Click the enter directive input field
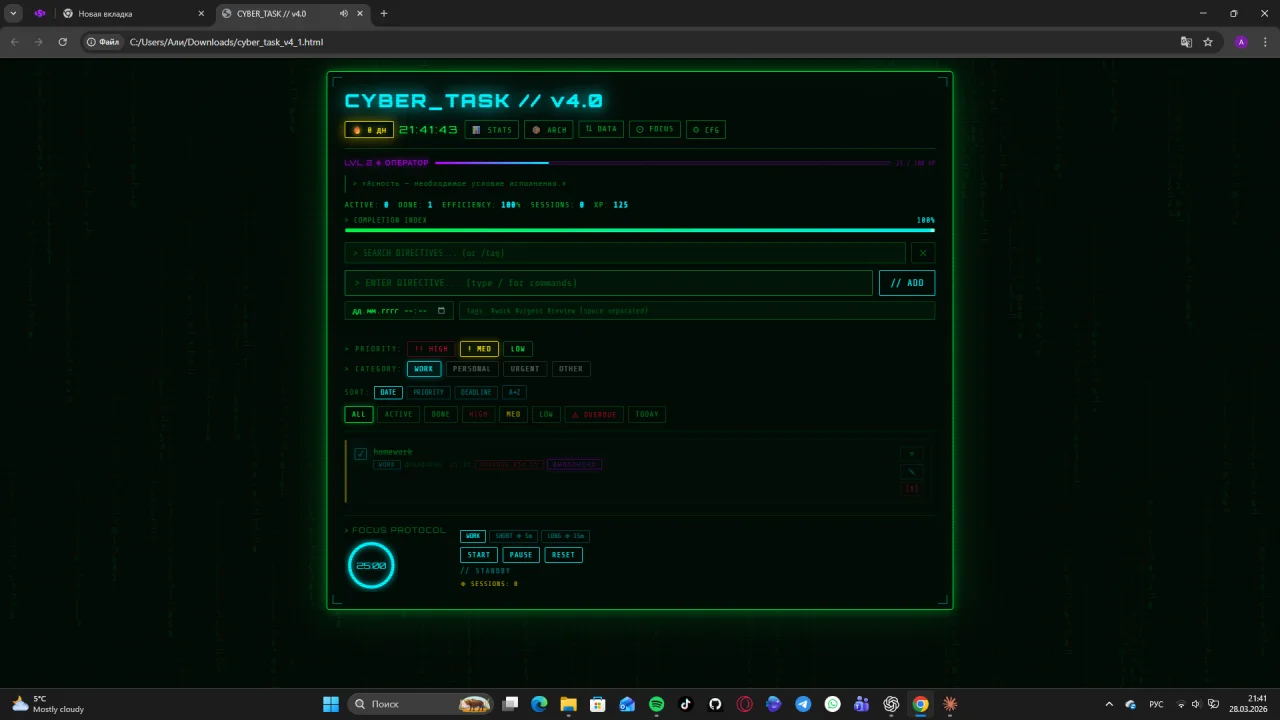Screen dimensions: 1280x720 coord(609,283)
